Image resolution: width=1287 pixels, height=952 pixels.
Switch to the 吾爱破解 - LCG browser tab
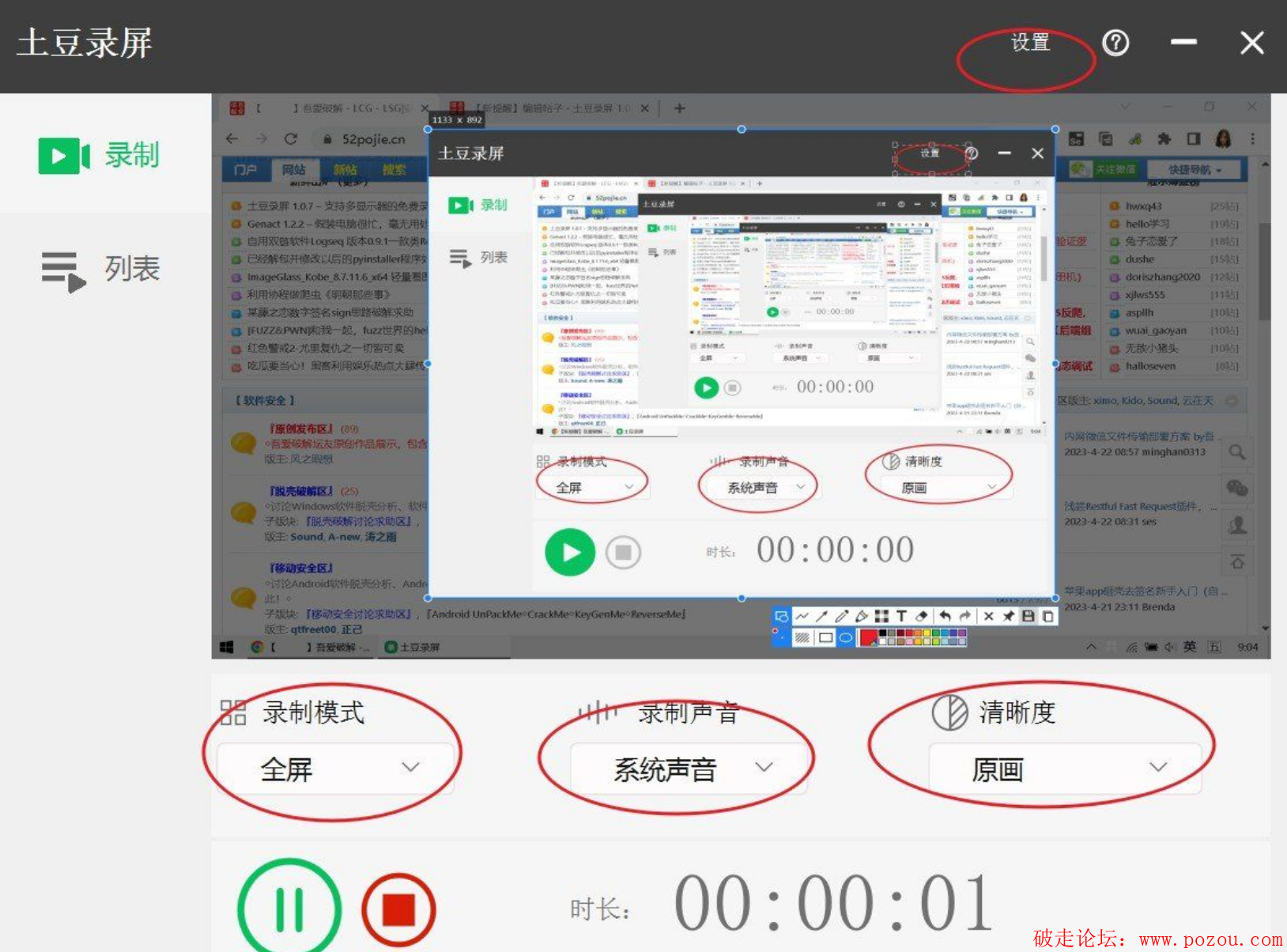(x=328, y=108)
